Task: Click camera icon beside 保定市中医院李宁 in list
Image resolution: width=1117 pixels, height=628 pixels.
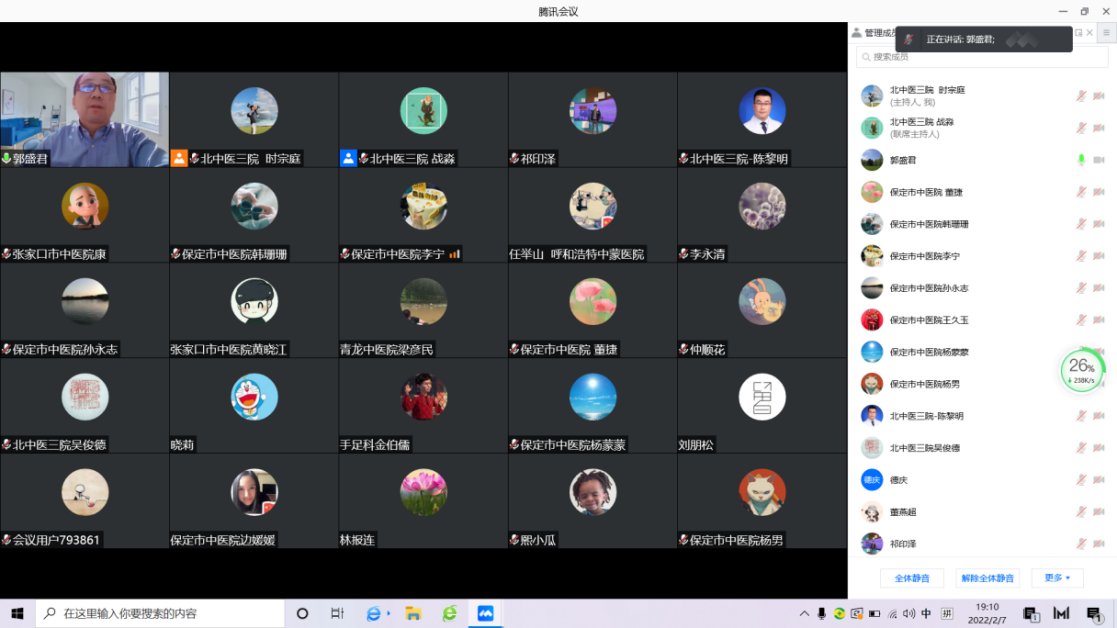Action: 1099,256
